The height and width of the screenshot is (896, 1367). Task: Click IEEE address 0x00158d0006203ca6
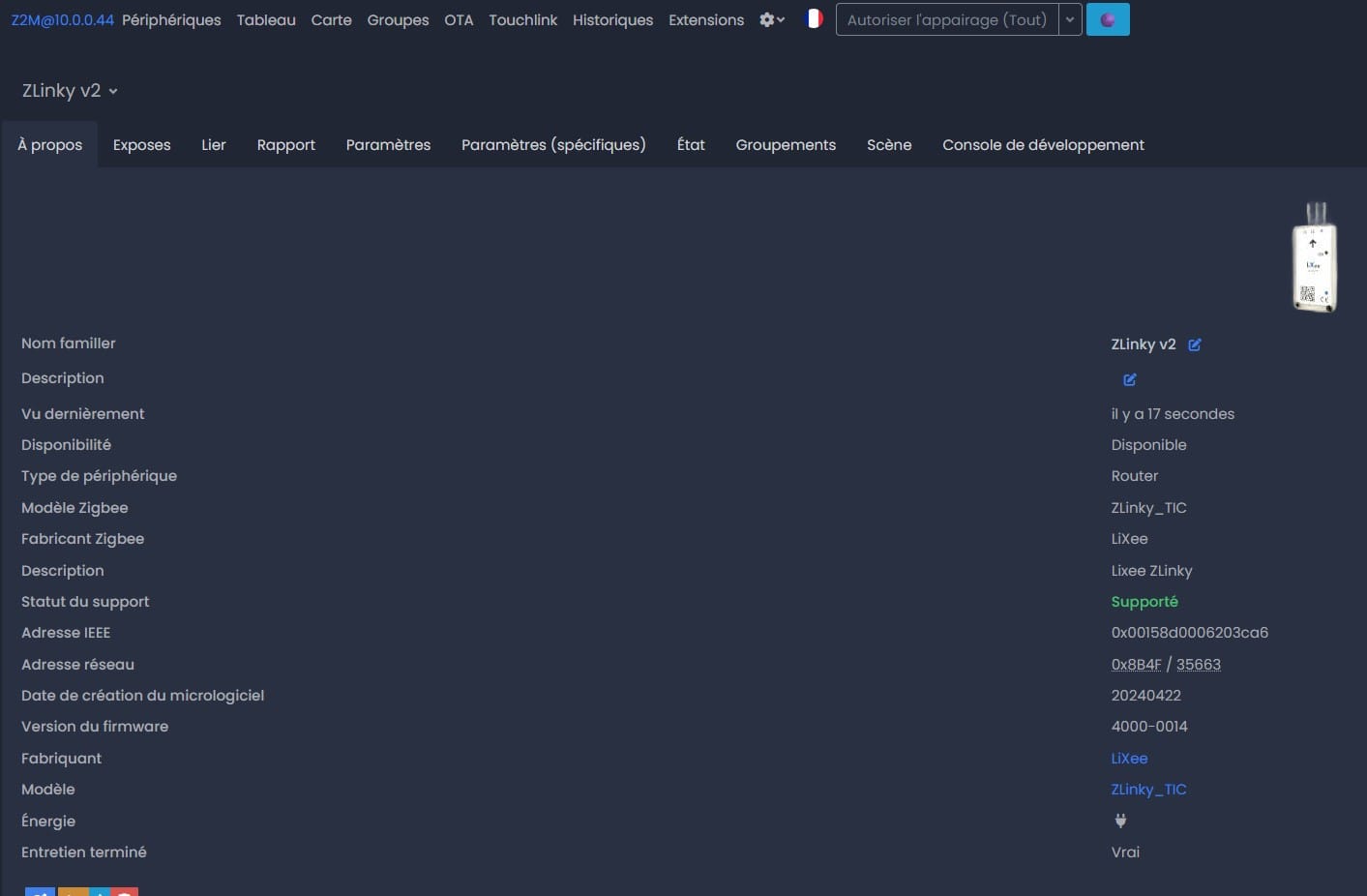[x=1190, y=633]
